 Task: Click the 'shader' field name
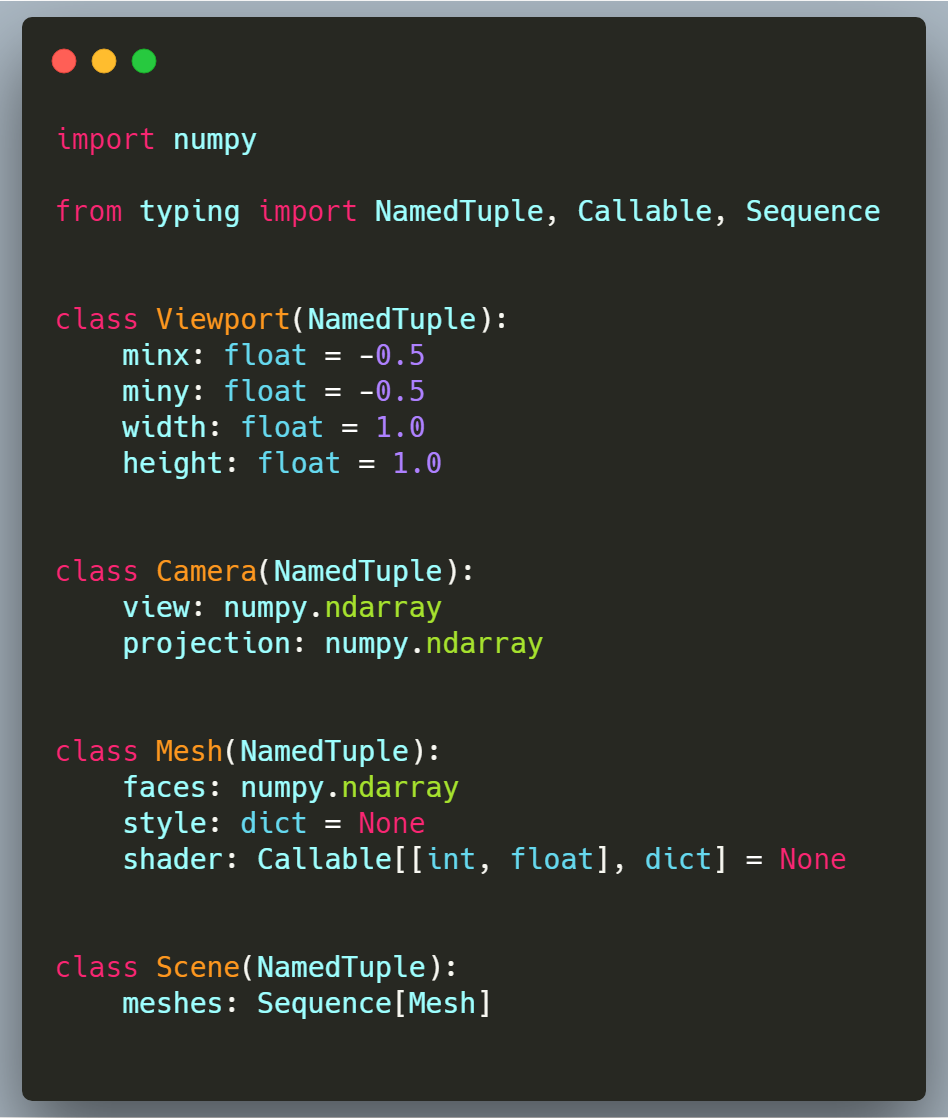(x=172, y=859)
